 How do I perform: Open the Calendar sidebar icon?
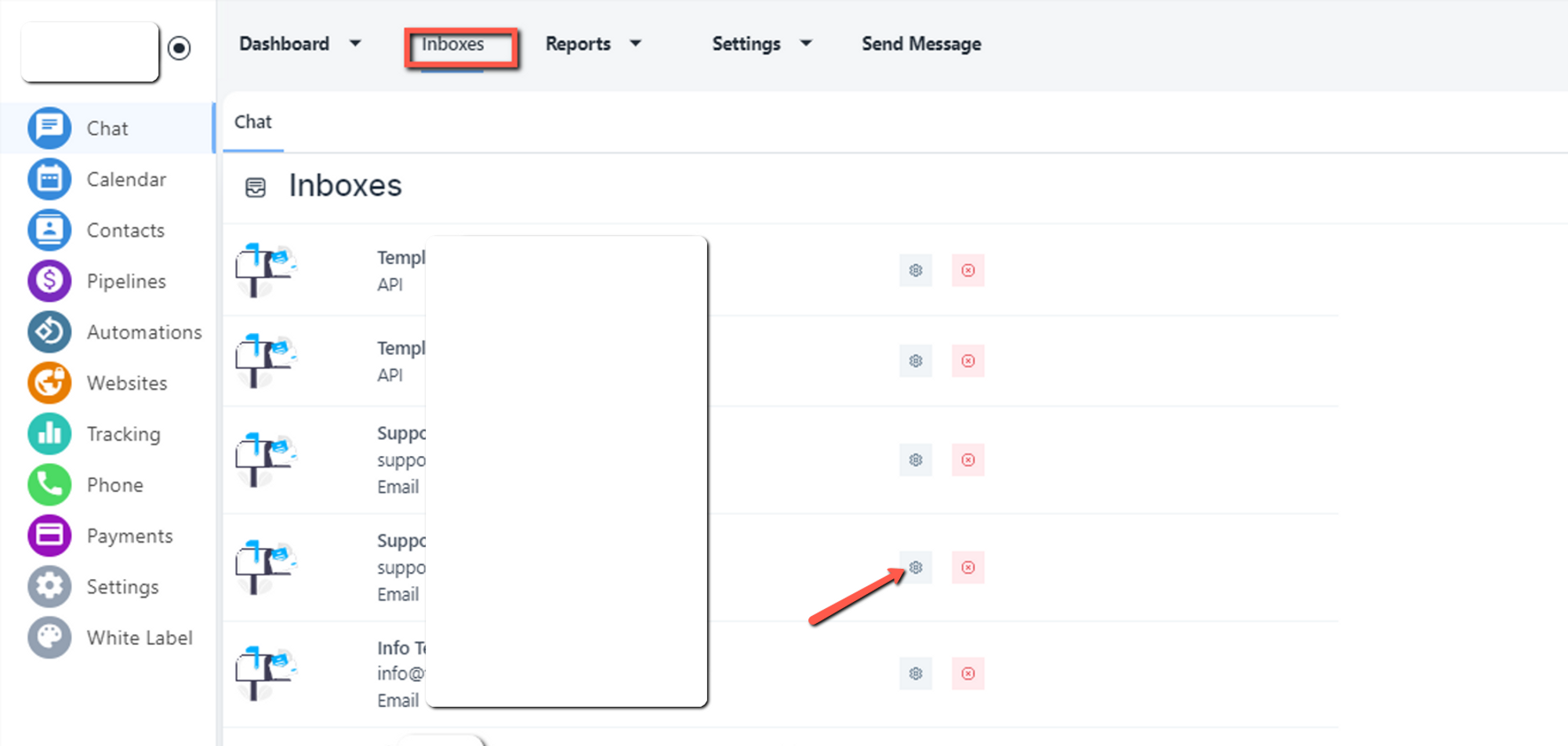pyautogui.click(x=49, y=179)
